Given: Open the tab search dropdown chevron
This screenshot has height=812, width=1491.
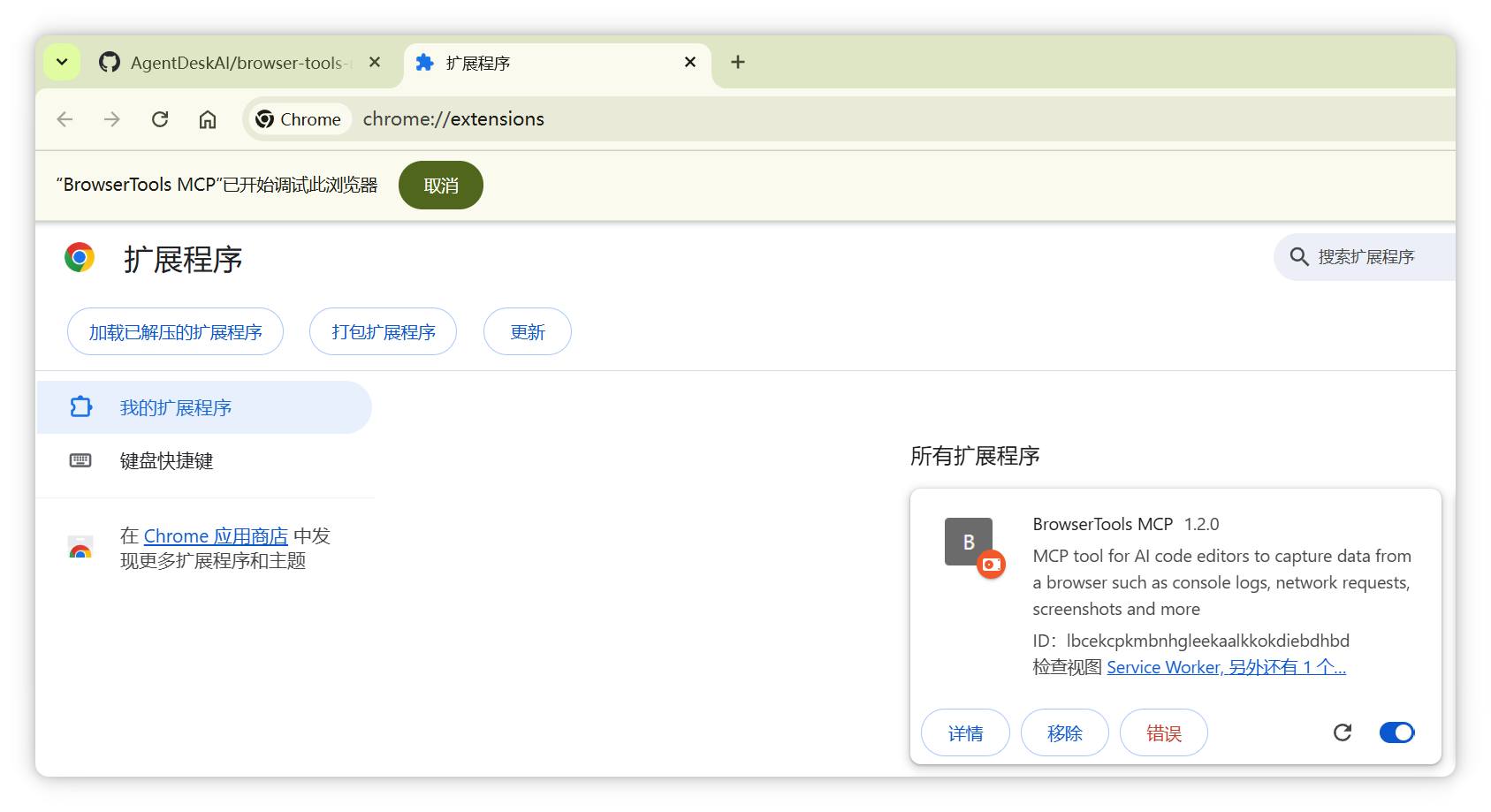Looking at the screenshot, I should [x=62, y=62].
